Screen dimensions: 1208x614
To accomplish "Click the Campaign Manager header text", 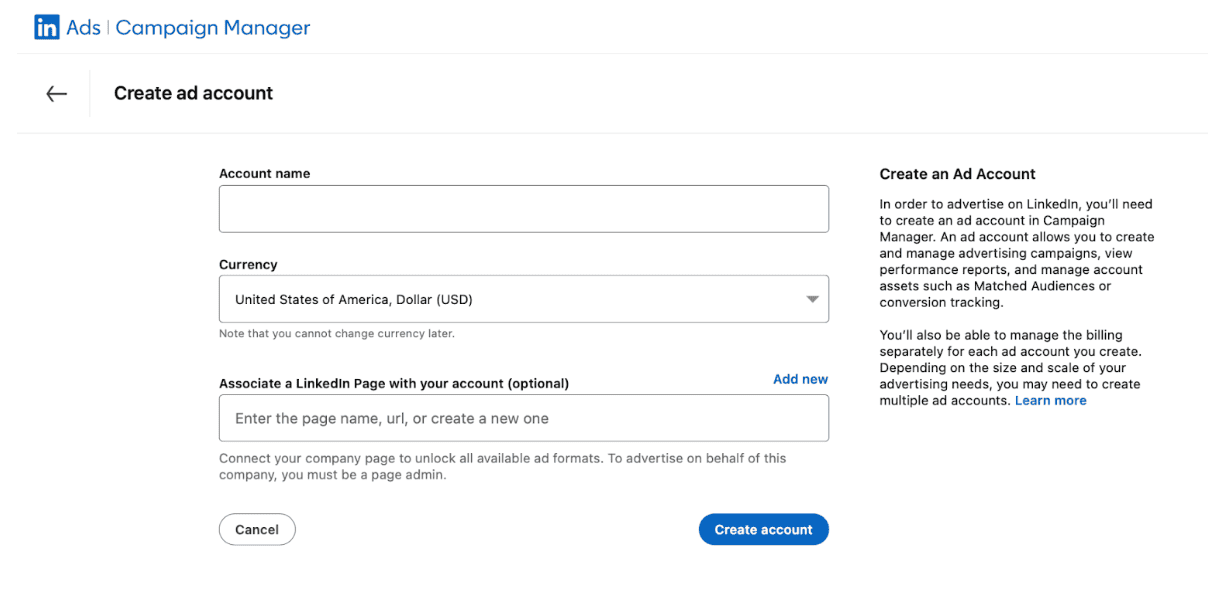I will 213,28.
